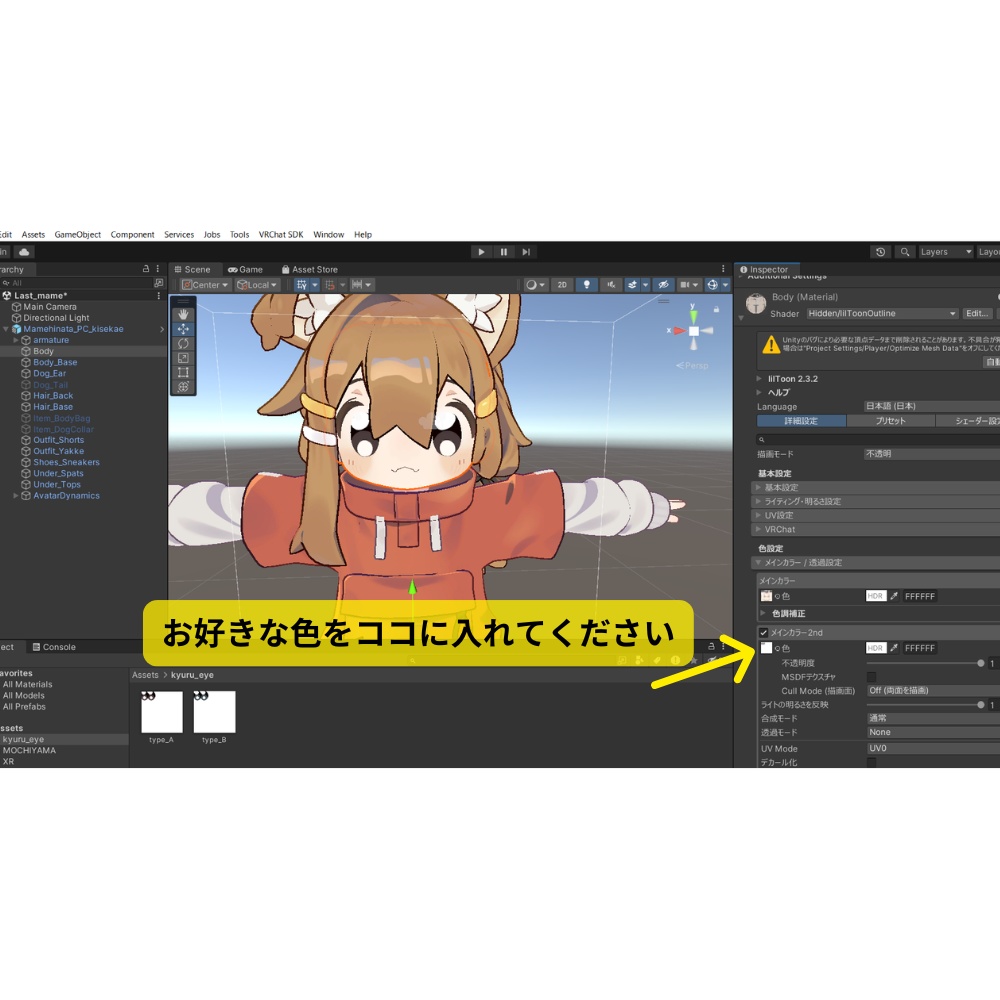Select the Rotate tool
Image resolution: width=1000 pixels, height=1000 pixels.
182,343
